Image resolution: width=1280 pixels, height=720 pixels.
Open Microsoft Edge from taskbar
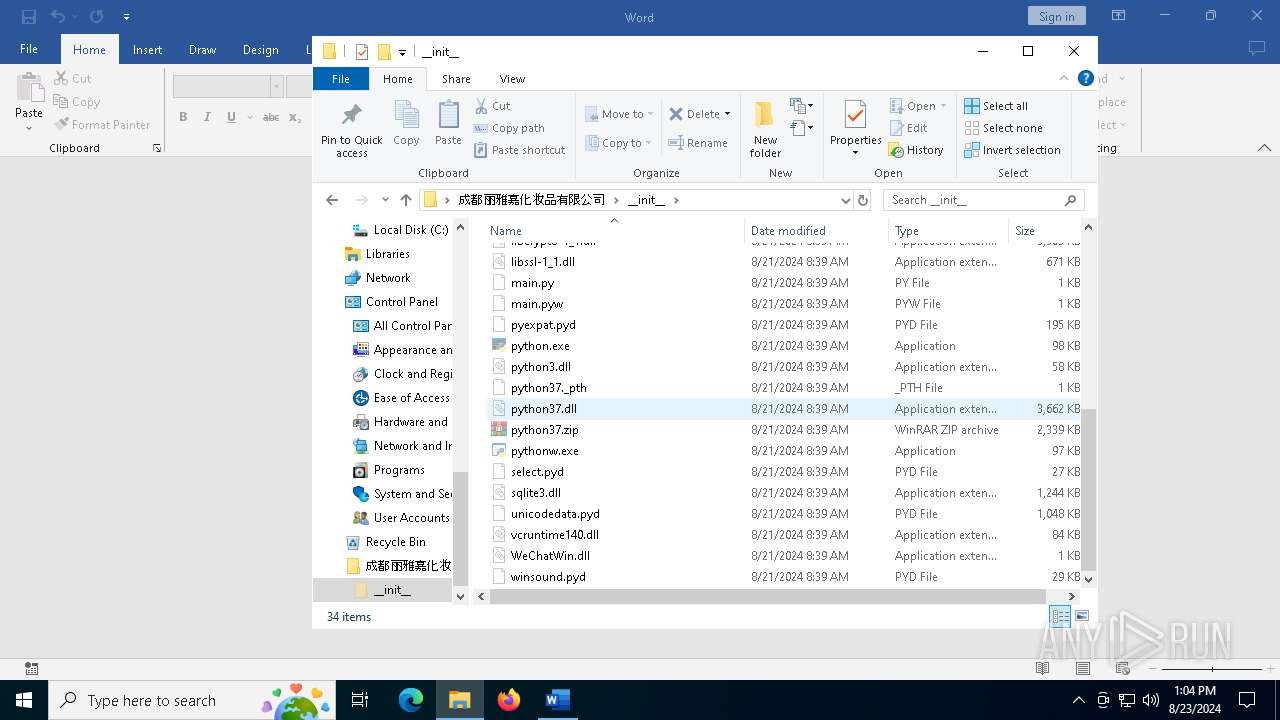click(x=411, y=700)
